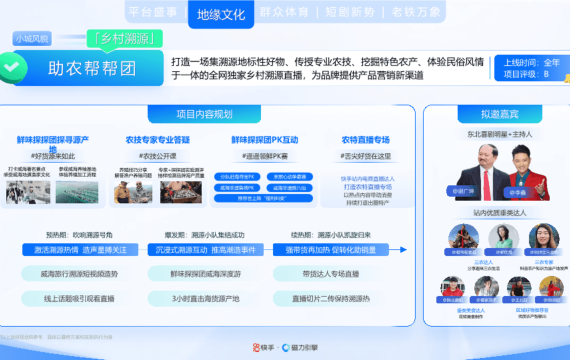The width and height of the screenshot is (570, 360).
Task: Select the 平台盛事 tab
Action: [153, 12]
